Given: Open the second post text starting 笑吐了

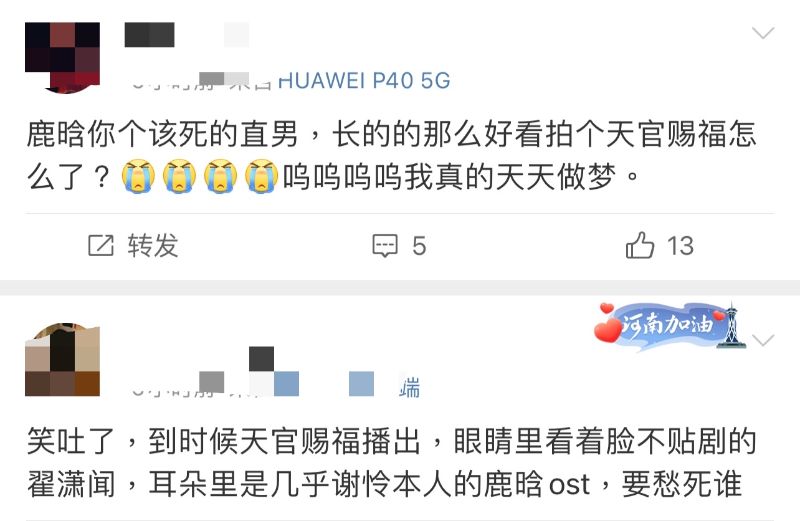Looking at the screenshot, I should 392,462.
